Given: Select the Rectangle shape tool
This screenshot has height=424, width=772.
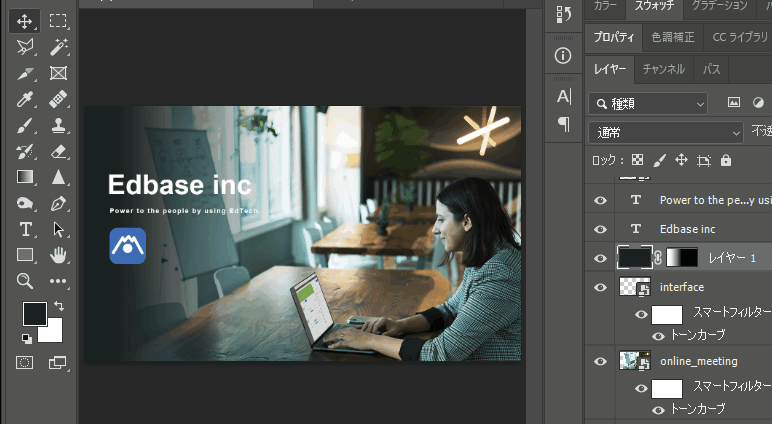Looking at the screenshot, I should (x=24, y=255).
